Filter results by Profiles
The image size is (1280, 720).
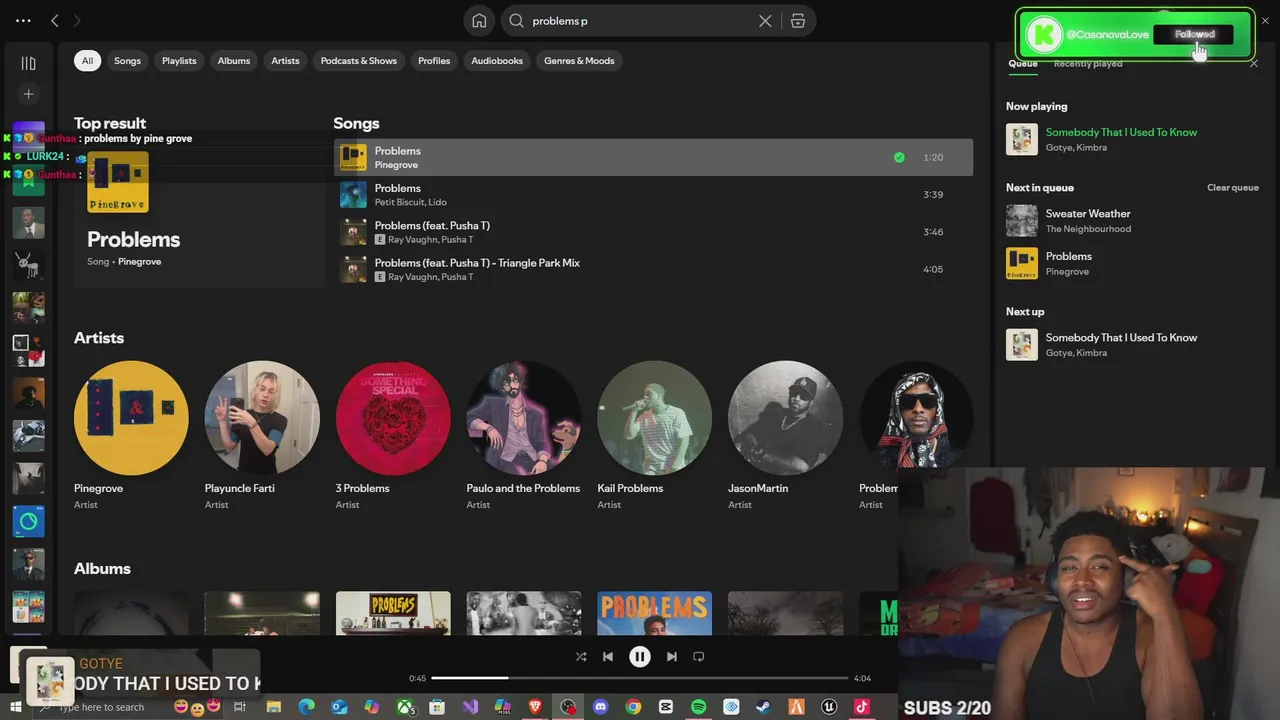434,61
